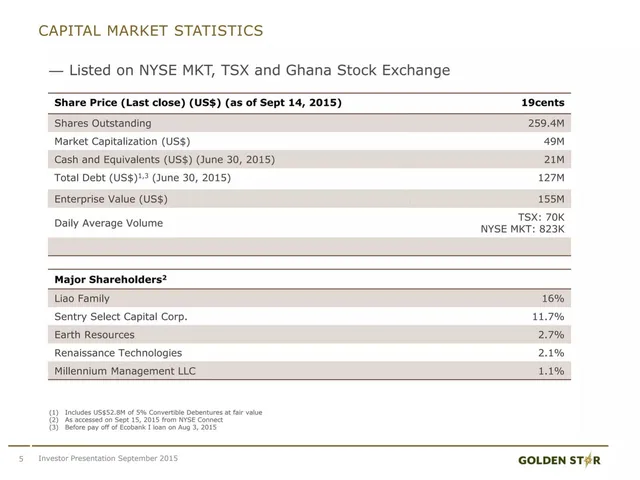Click 'Investor Presentation September 2015' footer text
This screenshot has width=640, height=480.
(x=108, y=458)
